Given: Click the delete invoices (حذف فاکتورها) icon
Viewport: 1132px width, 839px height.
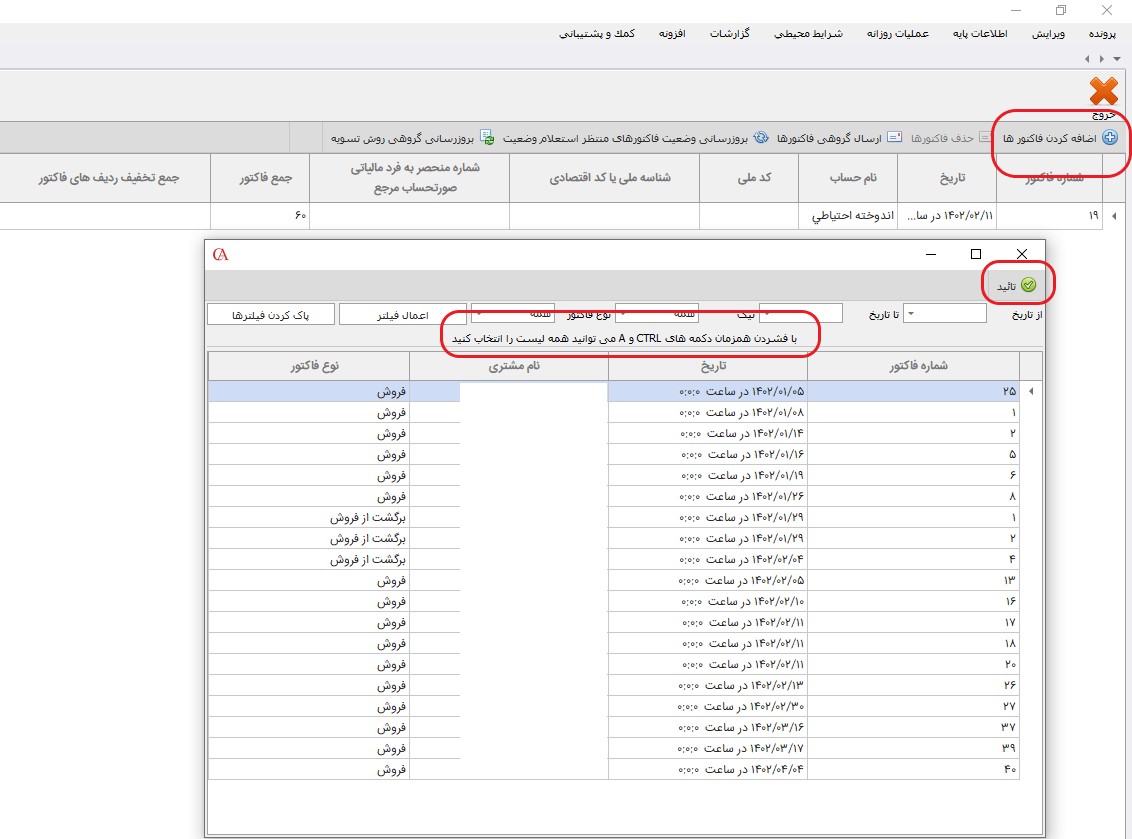Looking at the screenshot, I should coord(986,138).
